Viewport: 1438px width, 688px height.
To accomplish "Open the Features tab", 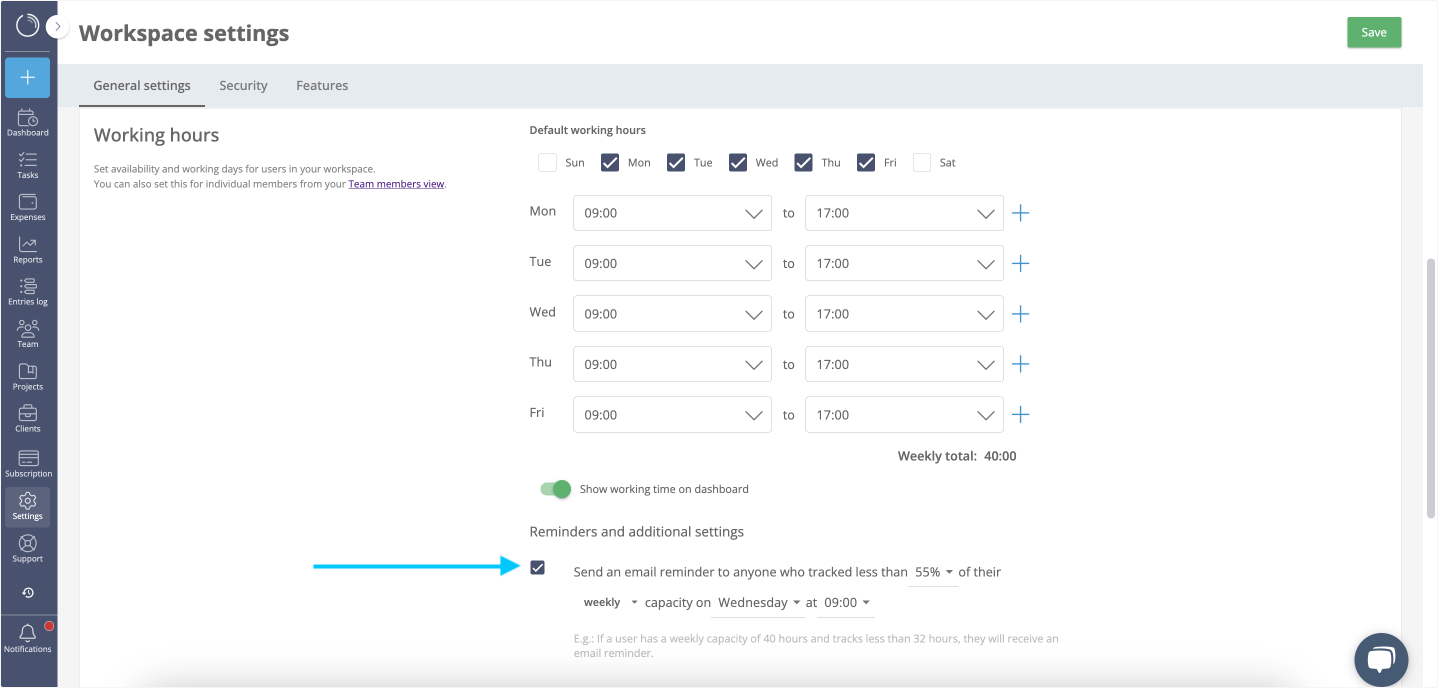I will [321, 85].
